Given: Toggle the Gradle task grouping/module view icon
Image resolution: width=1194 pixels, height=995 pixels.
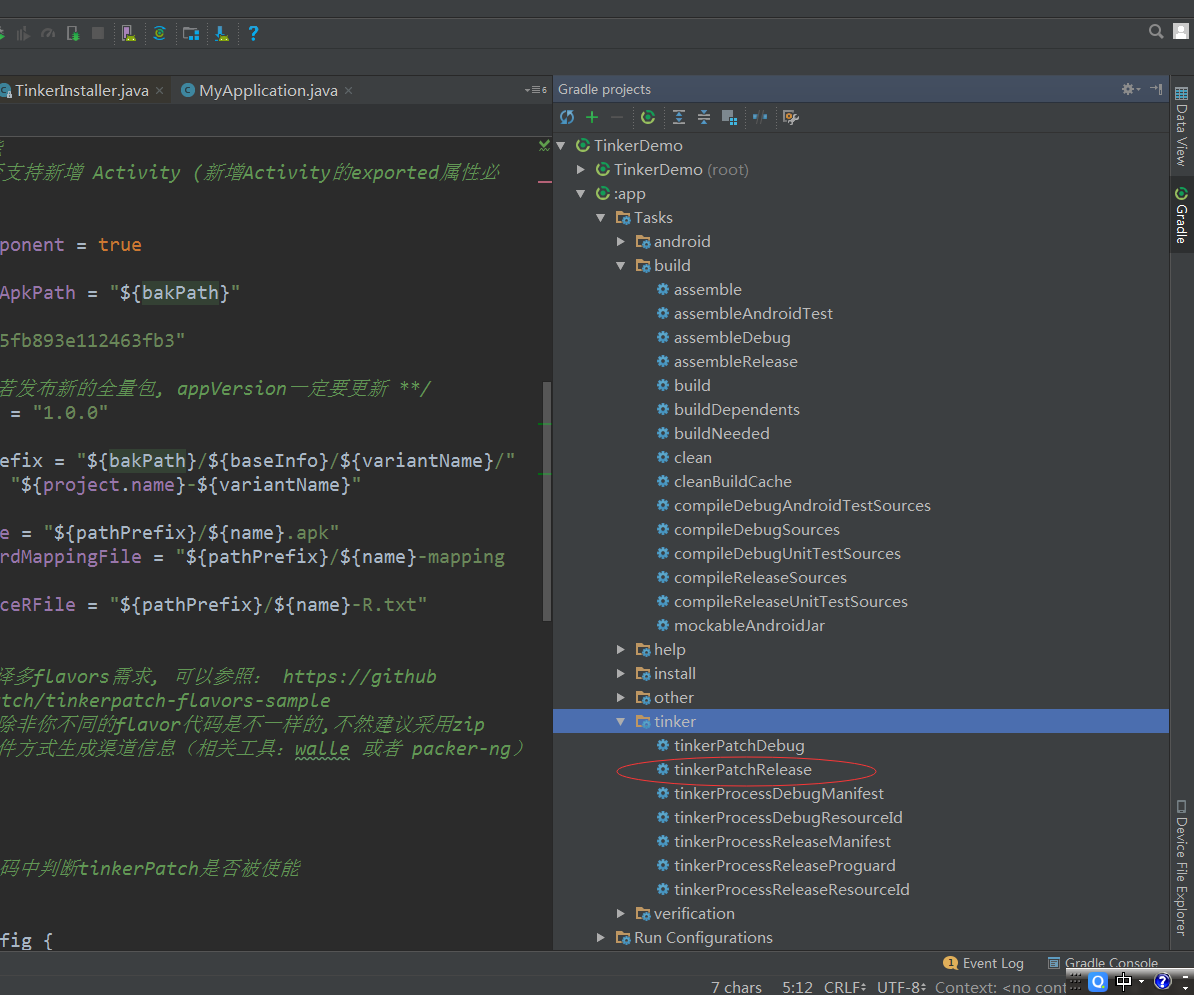Looking at the screenshot, I should [729, 117].
